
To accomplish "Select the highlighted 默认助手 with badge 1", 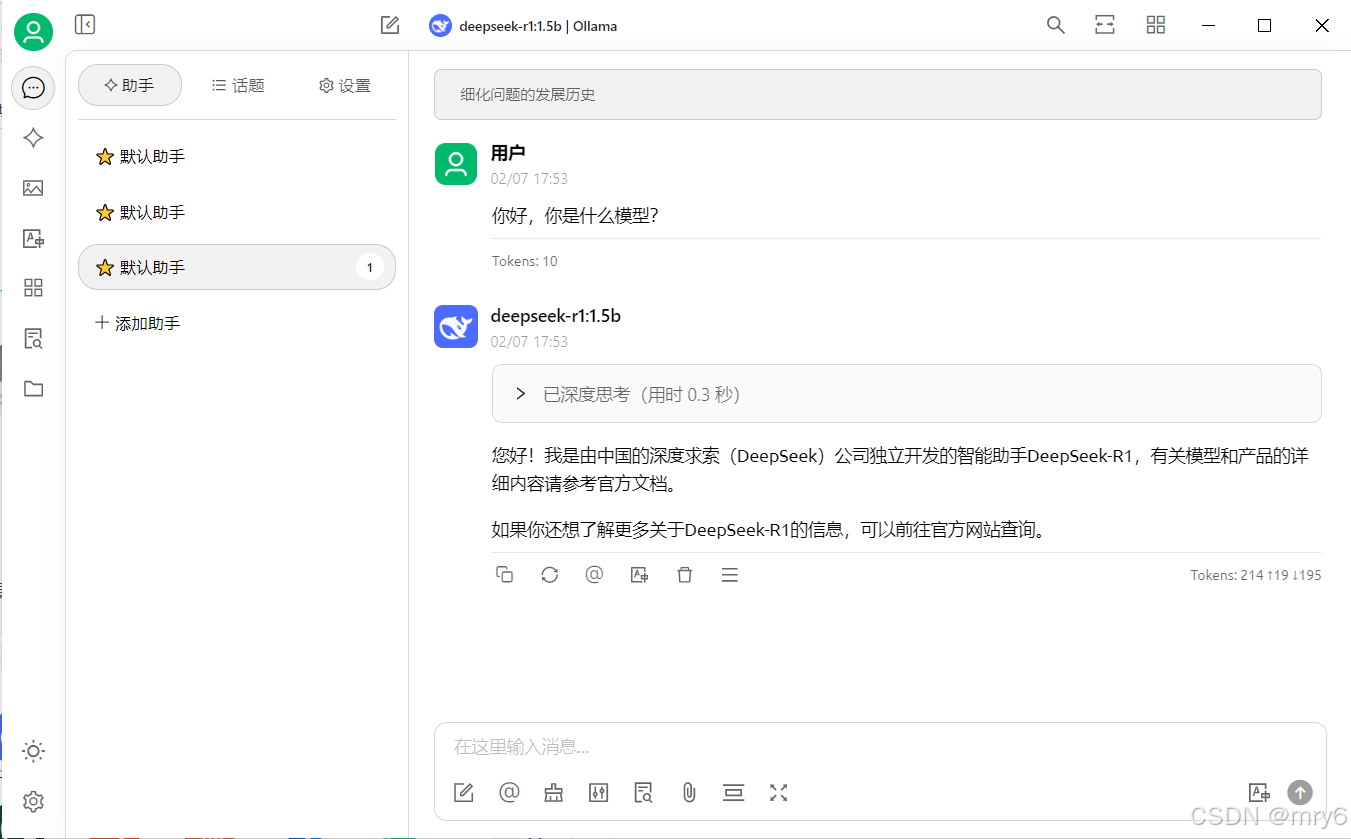I will pyautogui.click(x=237, y=267).
